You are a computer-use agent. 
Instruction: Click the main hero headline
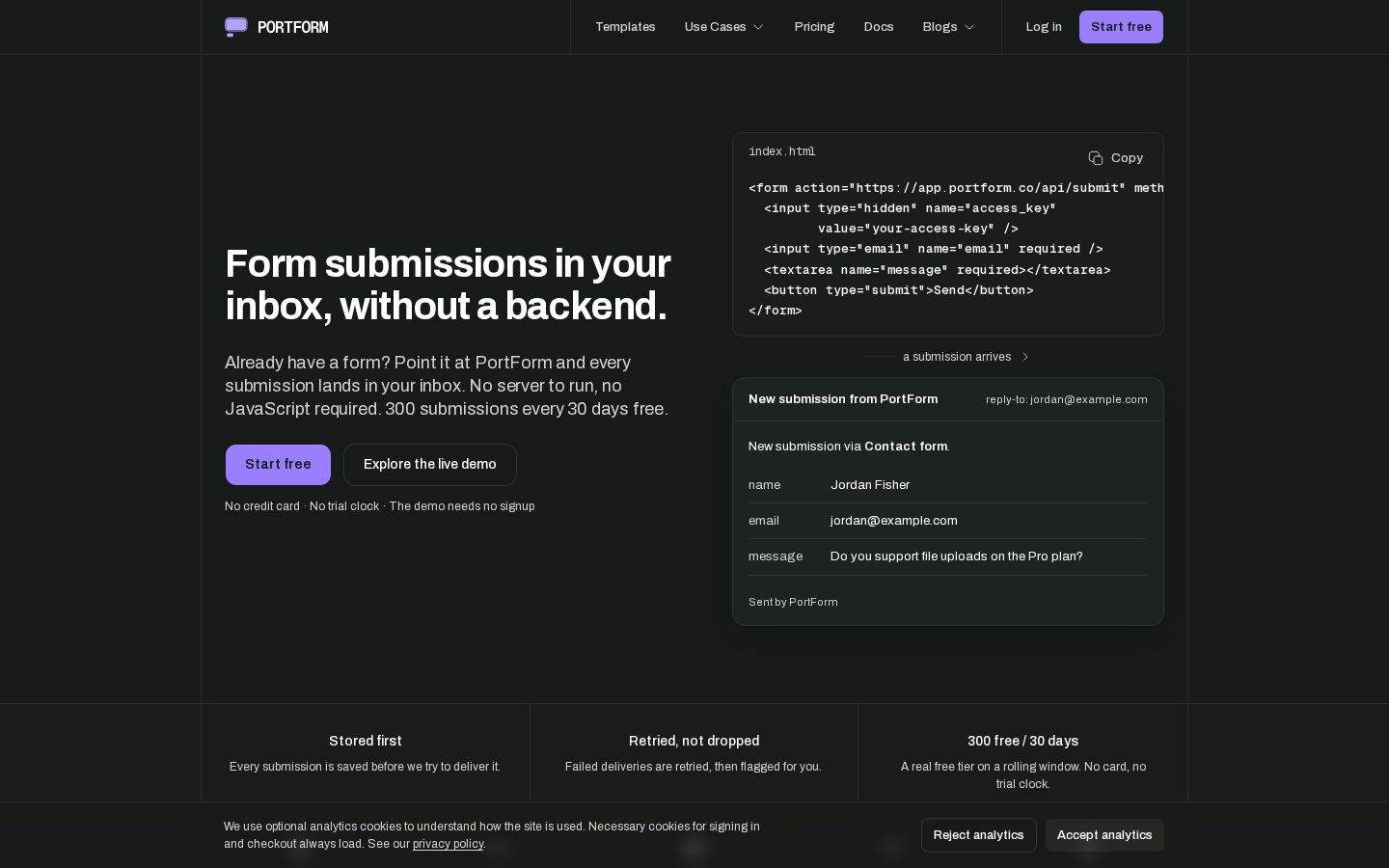[449, 285]
